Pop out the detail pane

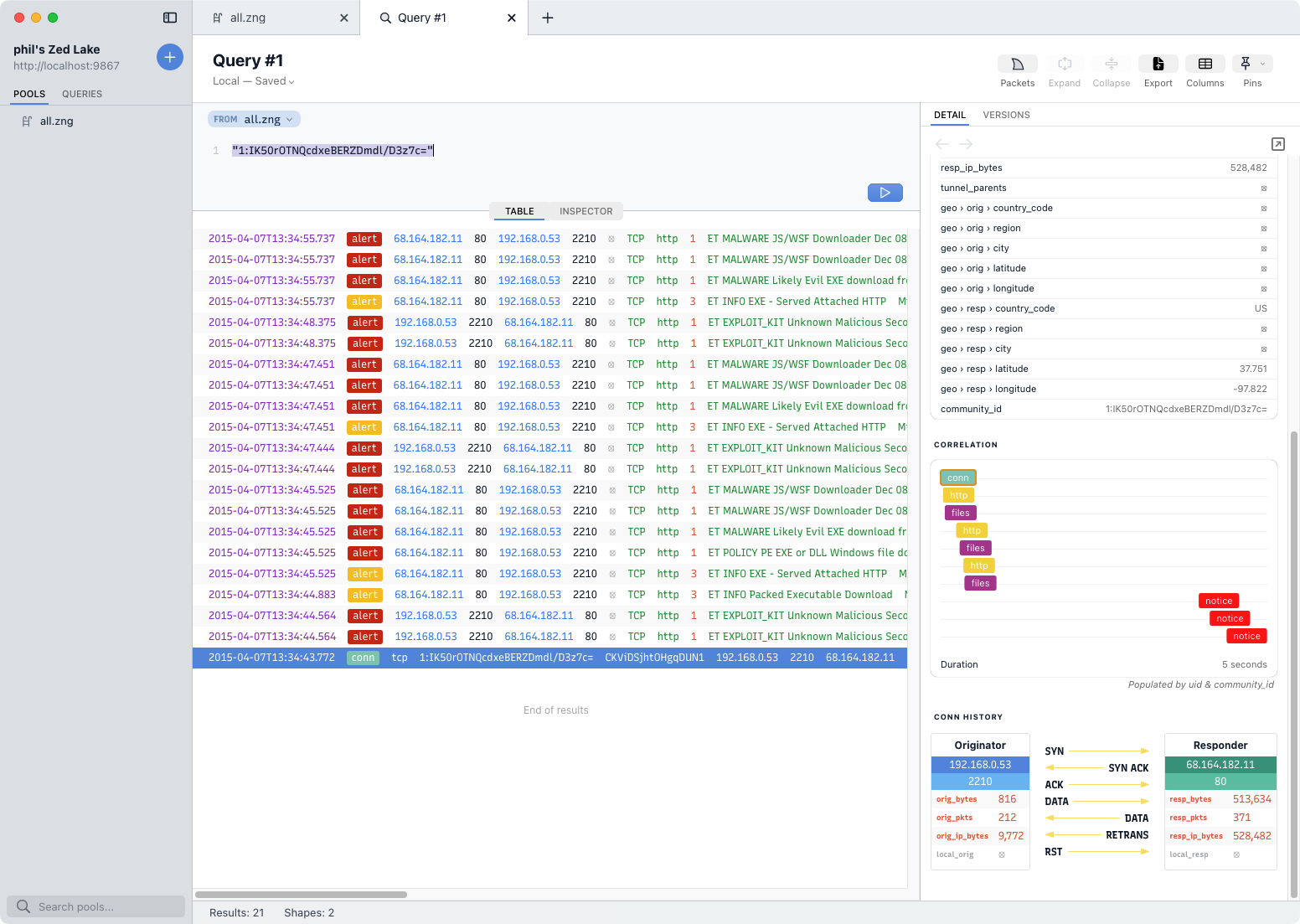(1278, 144)
